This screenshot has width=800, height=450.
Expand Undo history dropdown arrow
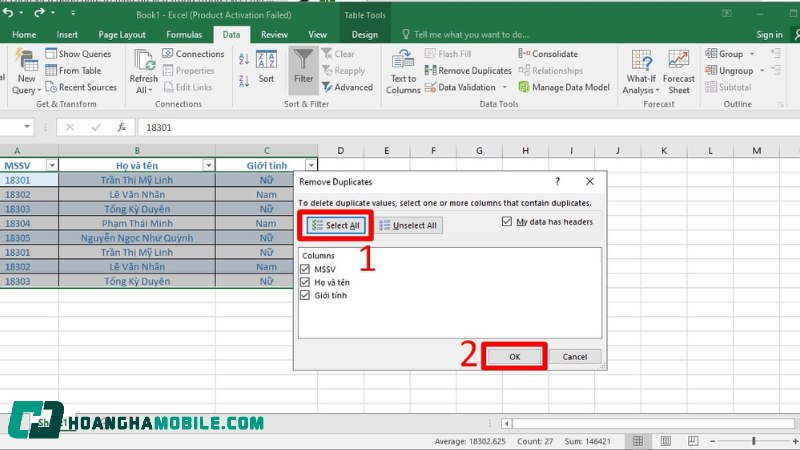coord(21,13)
